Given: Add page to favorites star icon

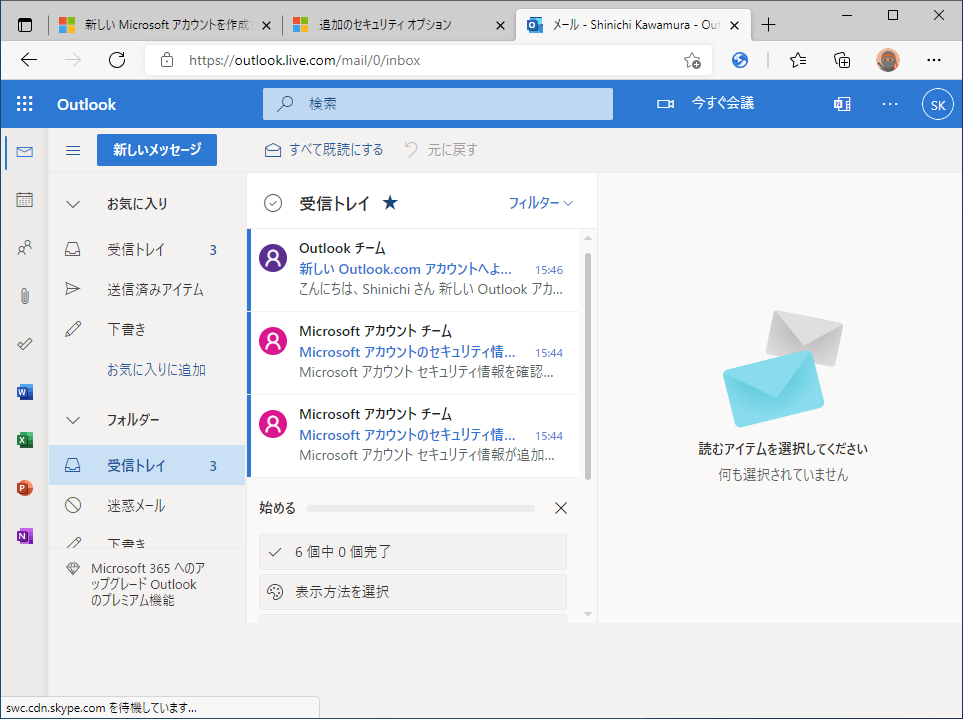Looking at the screenshot, I should pos(692,60).
